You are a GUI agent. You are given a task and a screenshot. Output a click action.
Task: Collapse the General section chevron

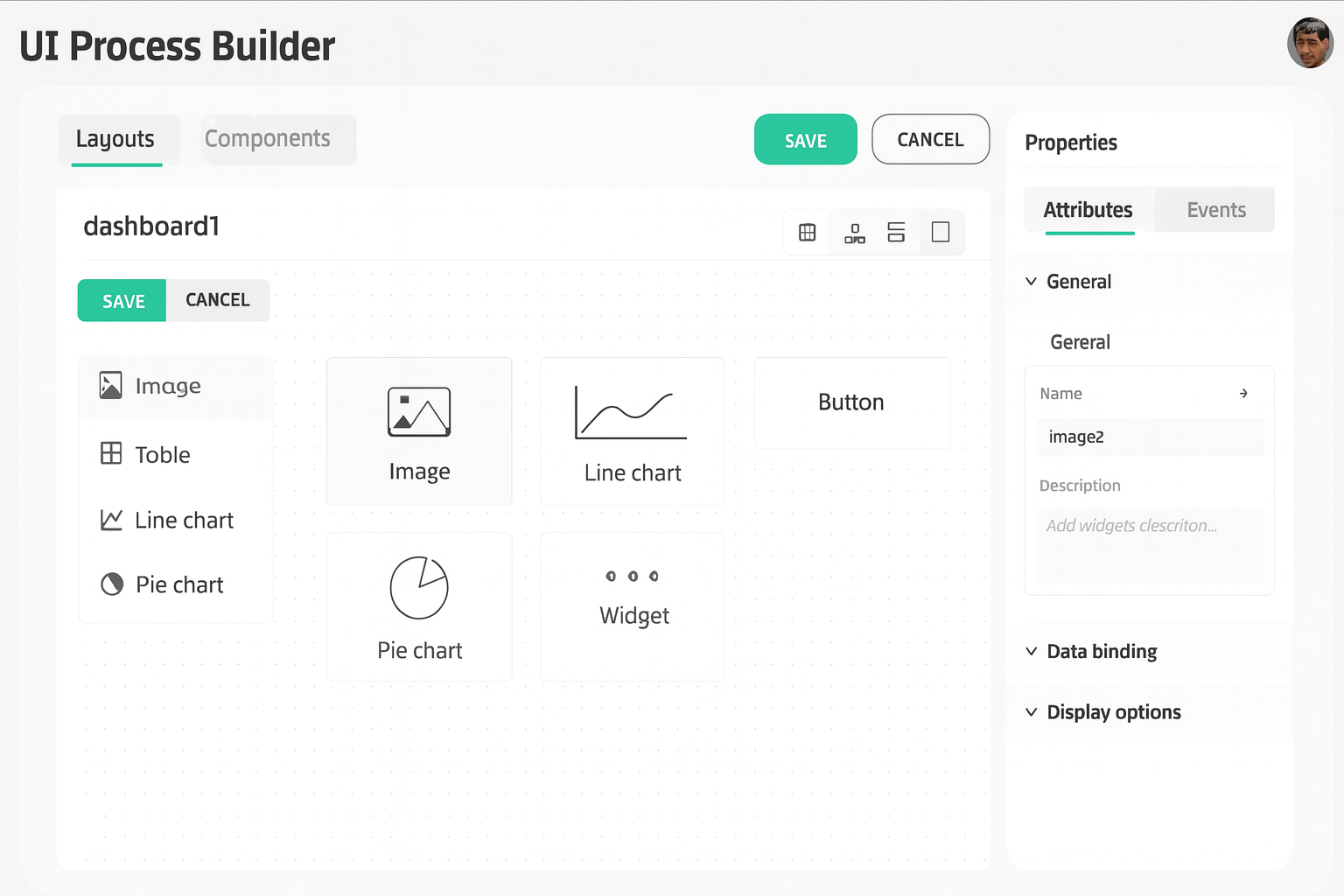coord(1032,282)
